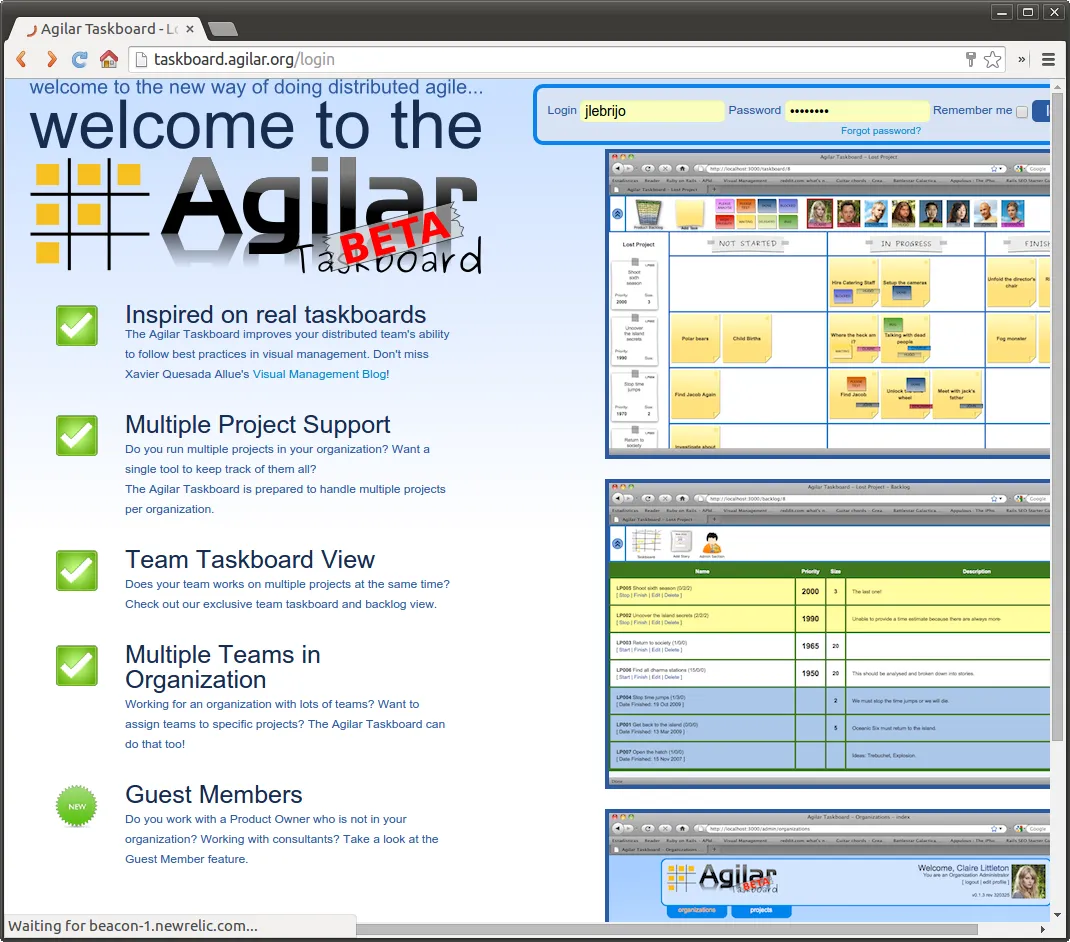This screenshot has width=1070, height=942.
Task: Click the Password input field
Action: pos(857,111)
